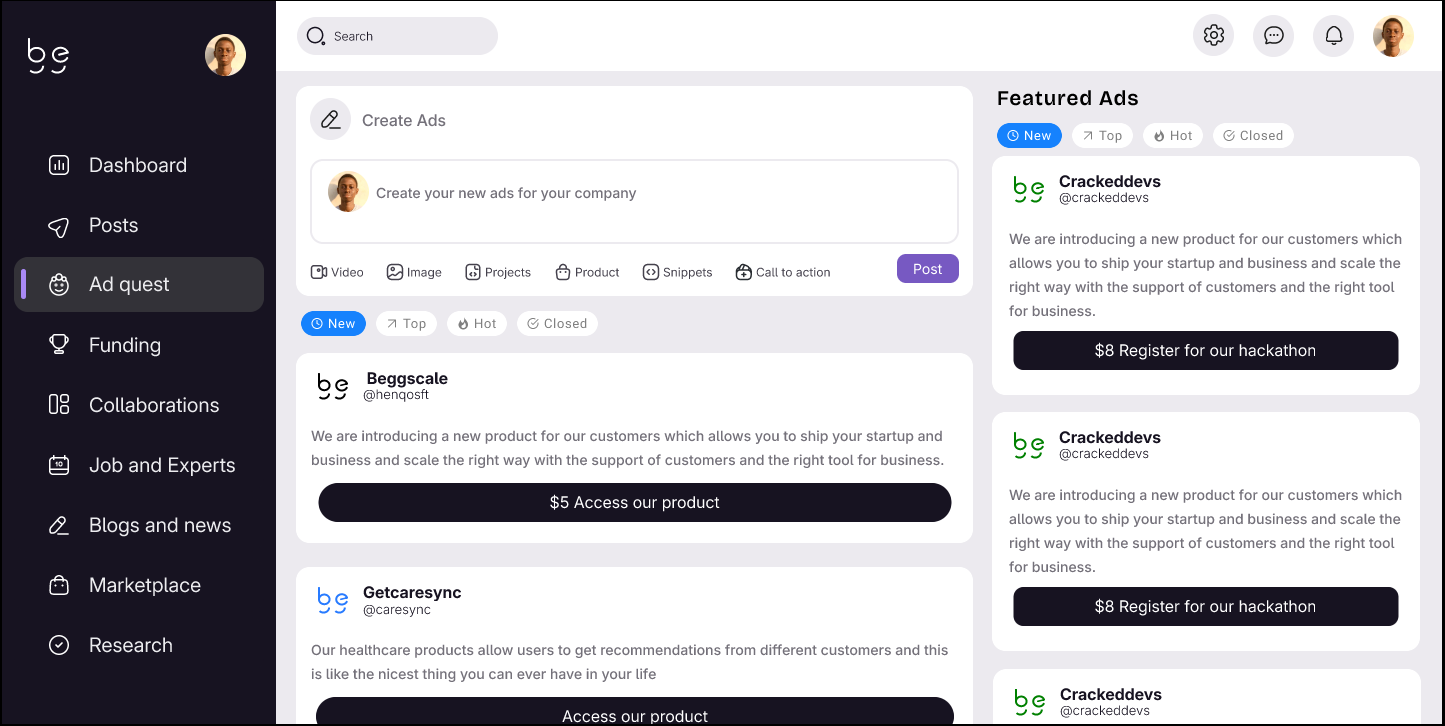Open the messages chat bubble icon

(x=1273, y=36)
